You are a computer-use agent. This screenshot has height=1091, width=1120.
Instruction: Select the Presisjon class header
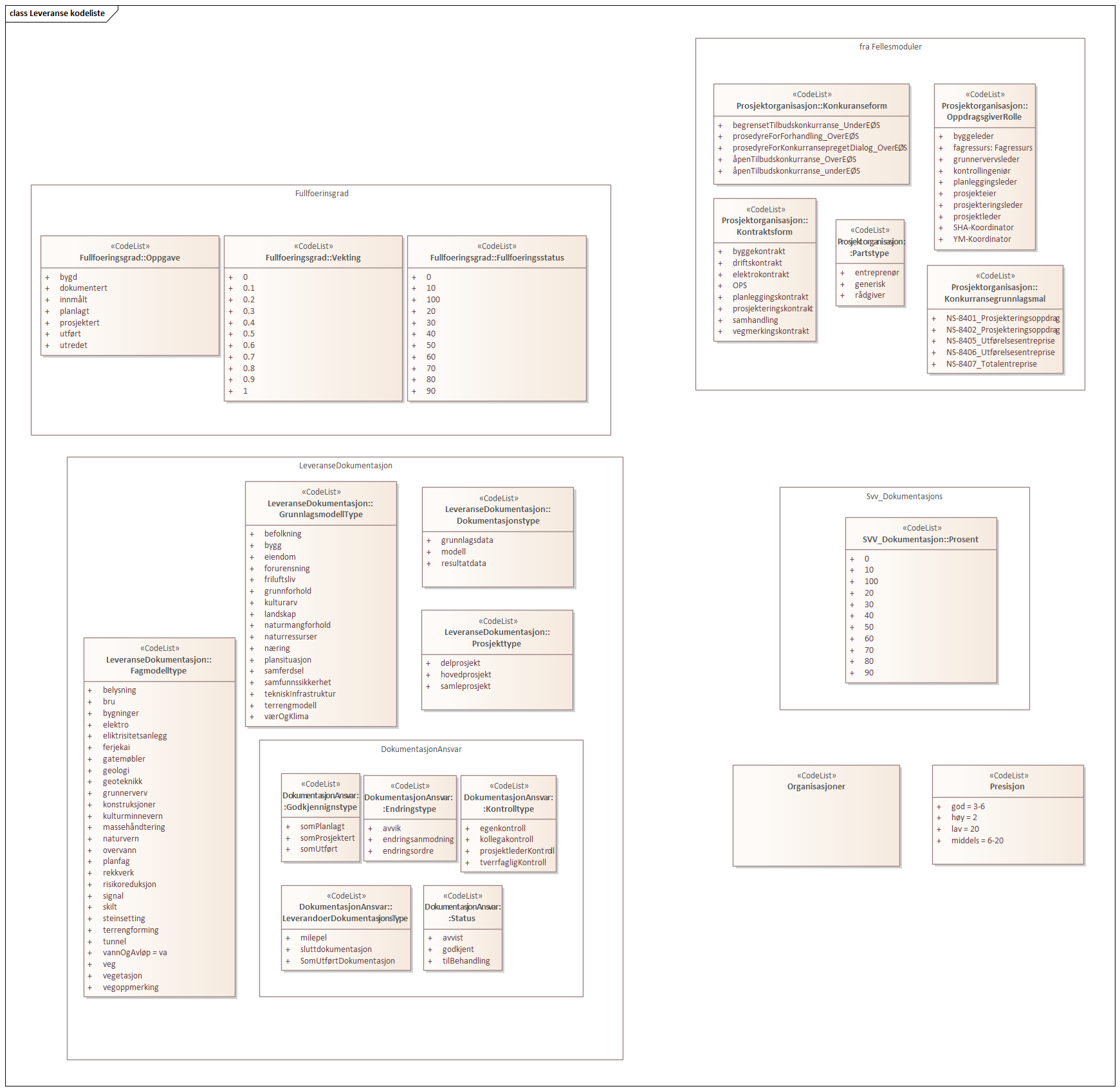(x=1007, y=781)
